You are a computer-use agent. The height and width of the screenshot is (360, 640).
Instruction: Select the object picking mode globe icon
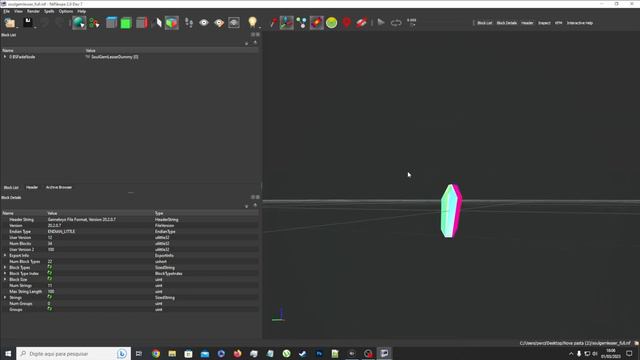pos(79,22)
